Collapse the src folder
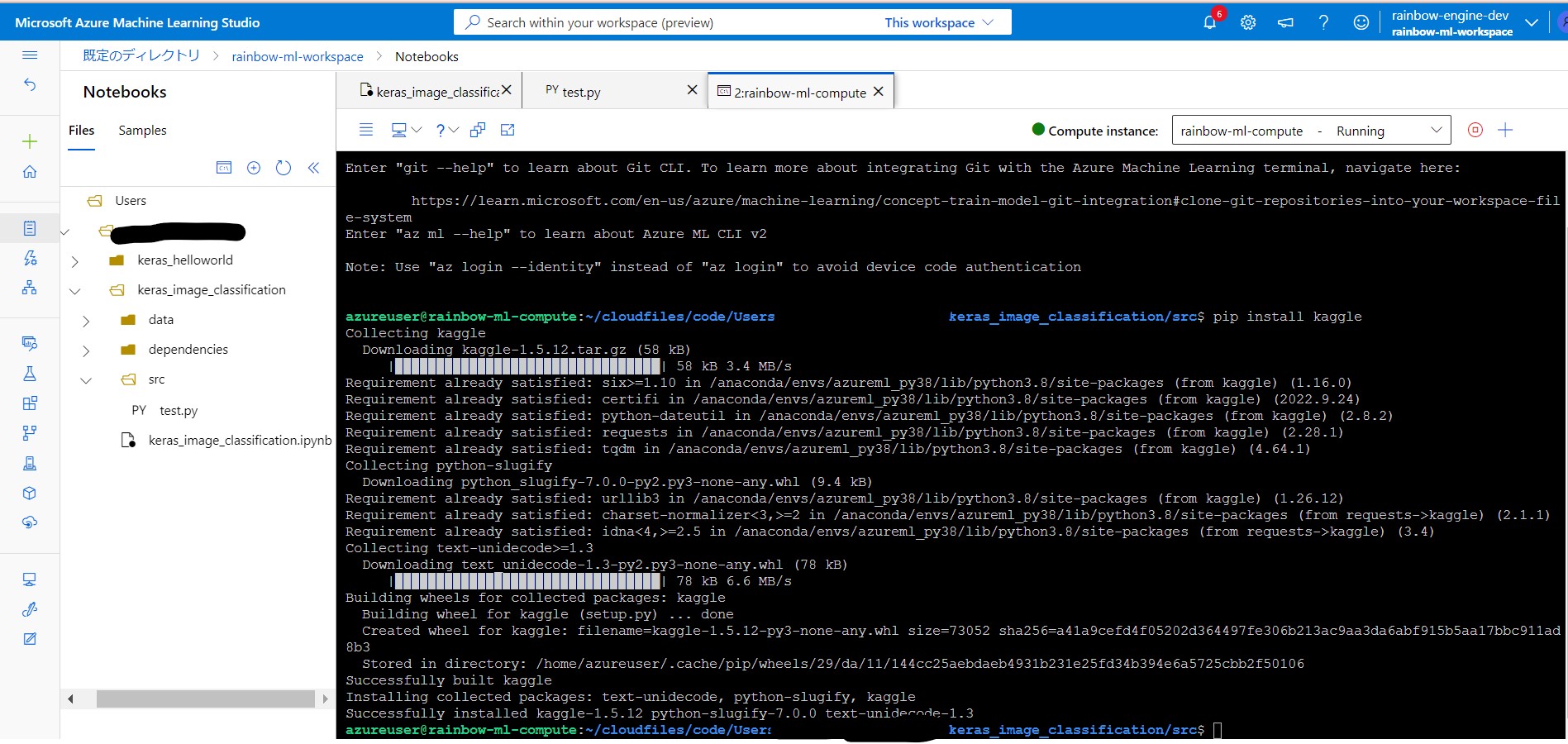1568x744 pixels. tap(86, 380)
